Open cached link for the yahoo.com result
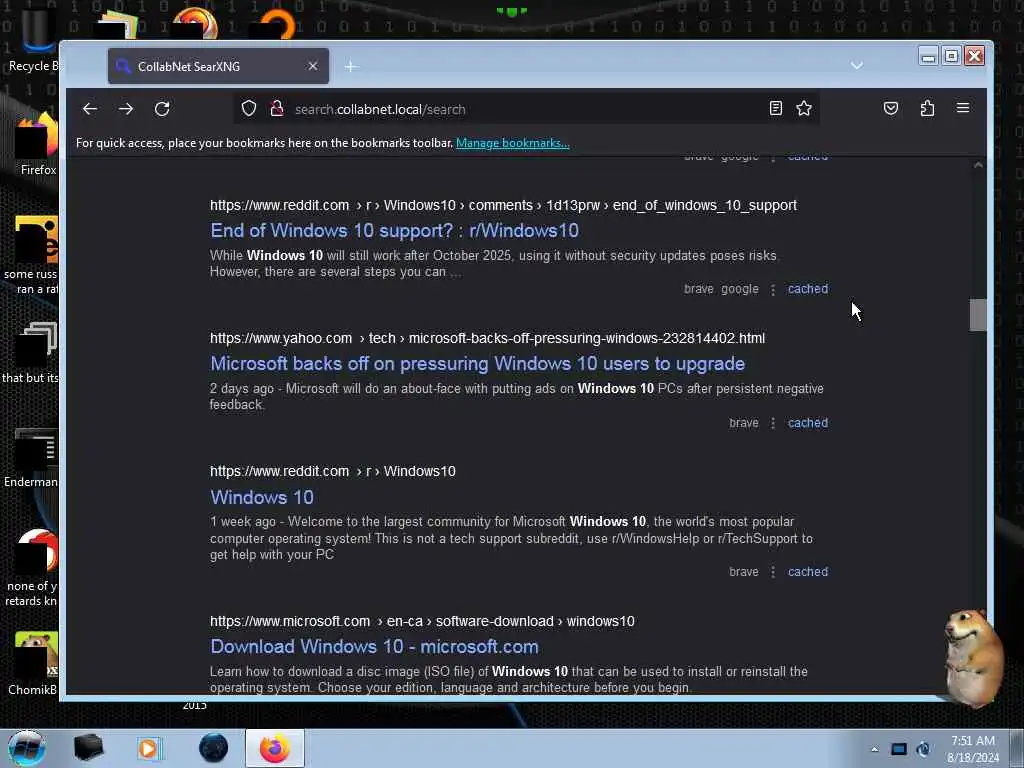This screenshot has height=768, width=1024. pos(808,423)
